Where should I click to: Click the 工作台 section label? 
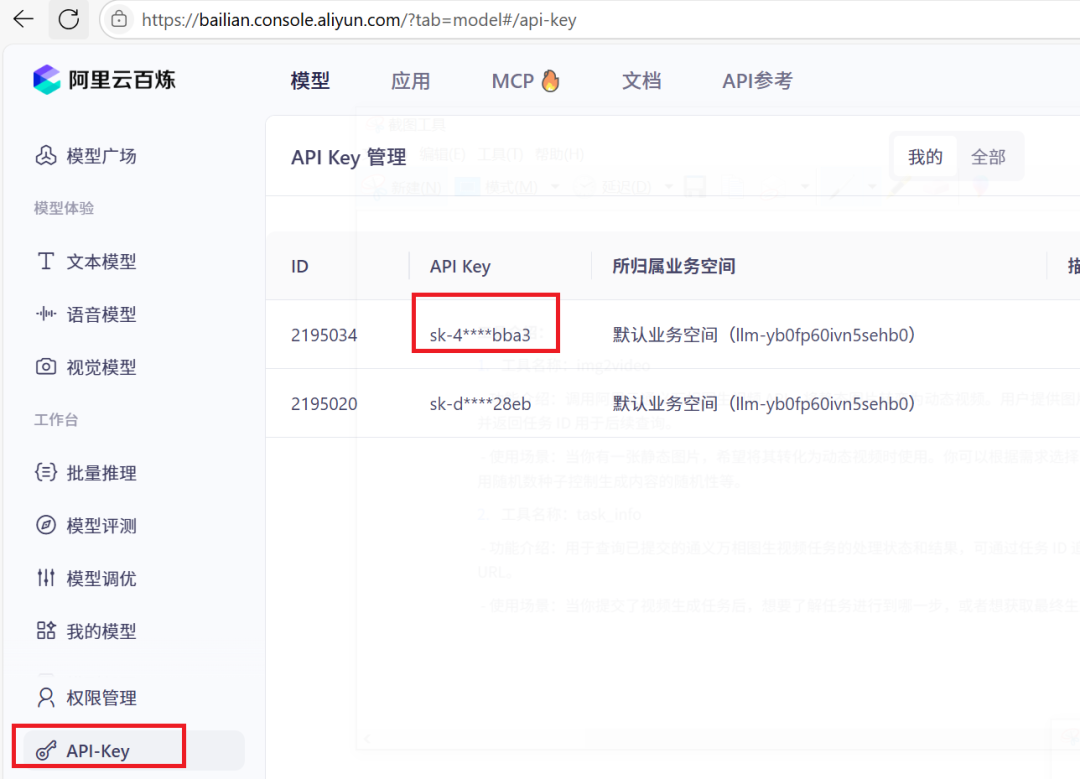pyautogui.click(x=56, y=419)
